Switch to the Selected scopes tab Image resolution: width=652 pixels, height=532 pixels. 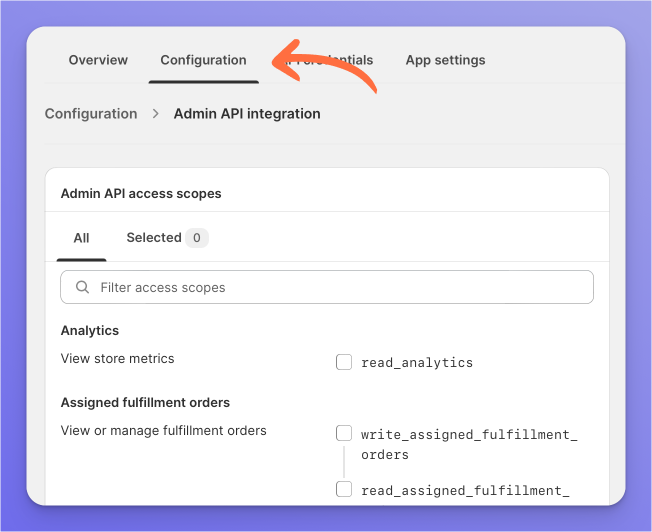point(154,238)
